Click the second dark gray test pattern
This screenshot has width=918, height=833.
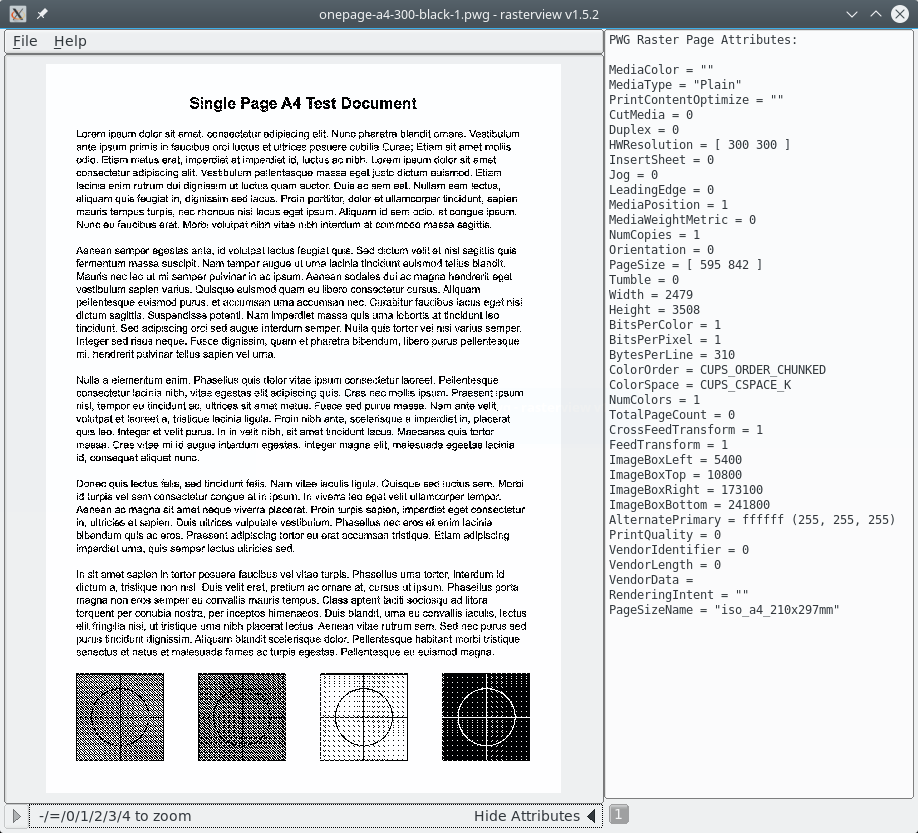[242, 717]
